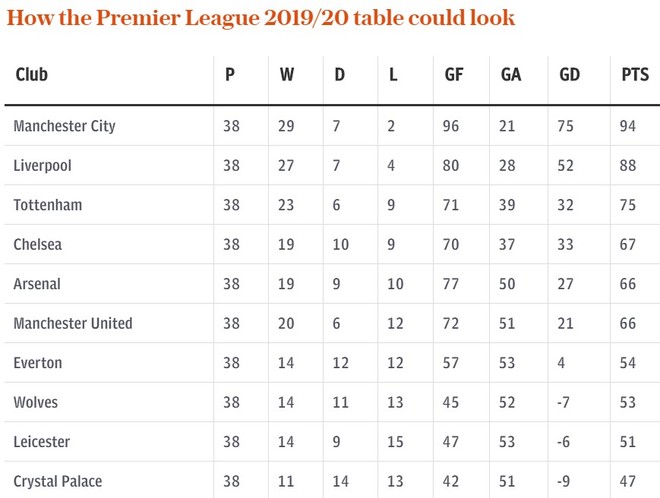
Task: Click the GD column header
Action: pyautogui.click(x=569, y=75)
